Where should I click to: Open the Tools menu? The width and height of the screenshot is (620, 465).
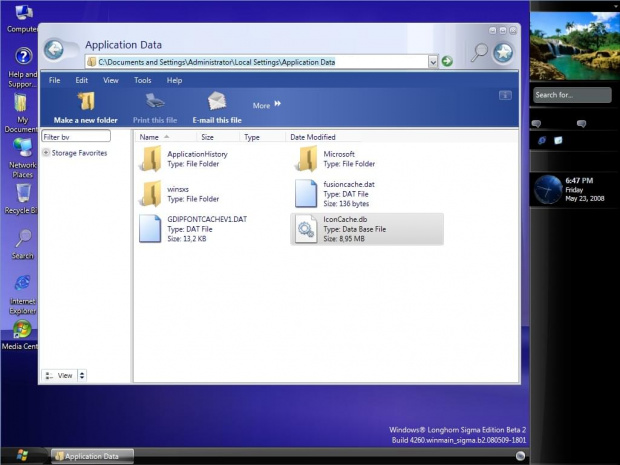[142, 80]
